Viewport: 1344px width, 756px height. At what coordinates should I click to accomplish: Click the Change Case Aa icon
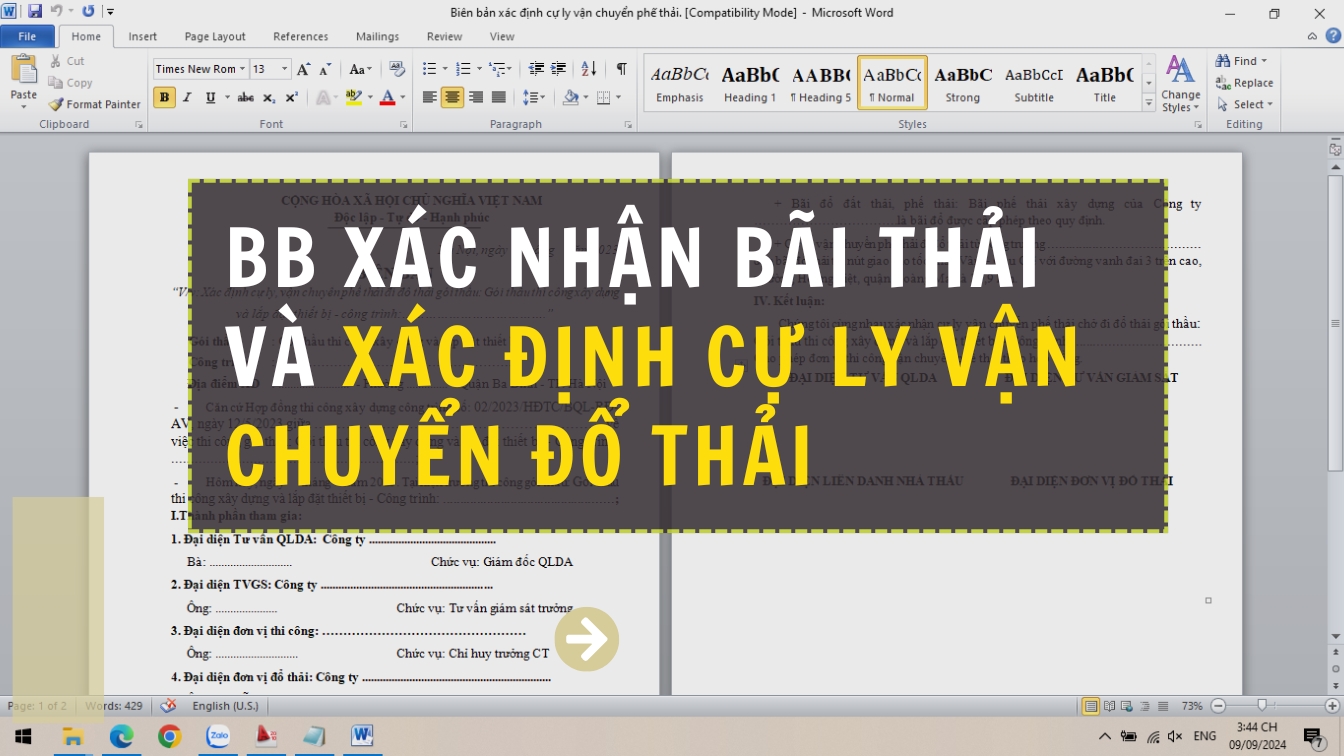[x=360, y=69]
